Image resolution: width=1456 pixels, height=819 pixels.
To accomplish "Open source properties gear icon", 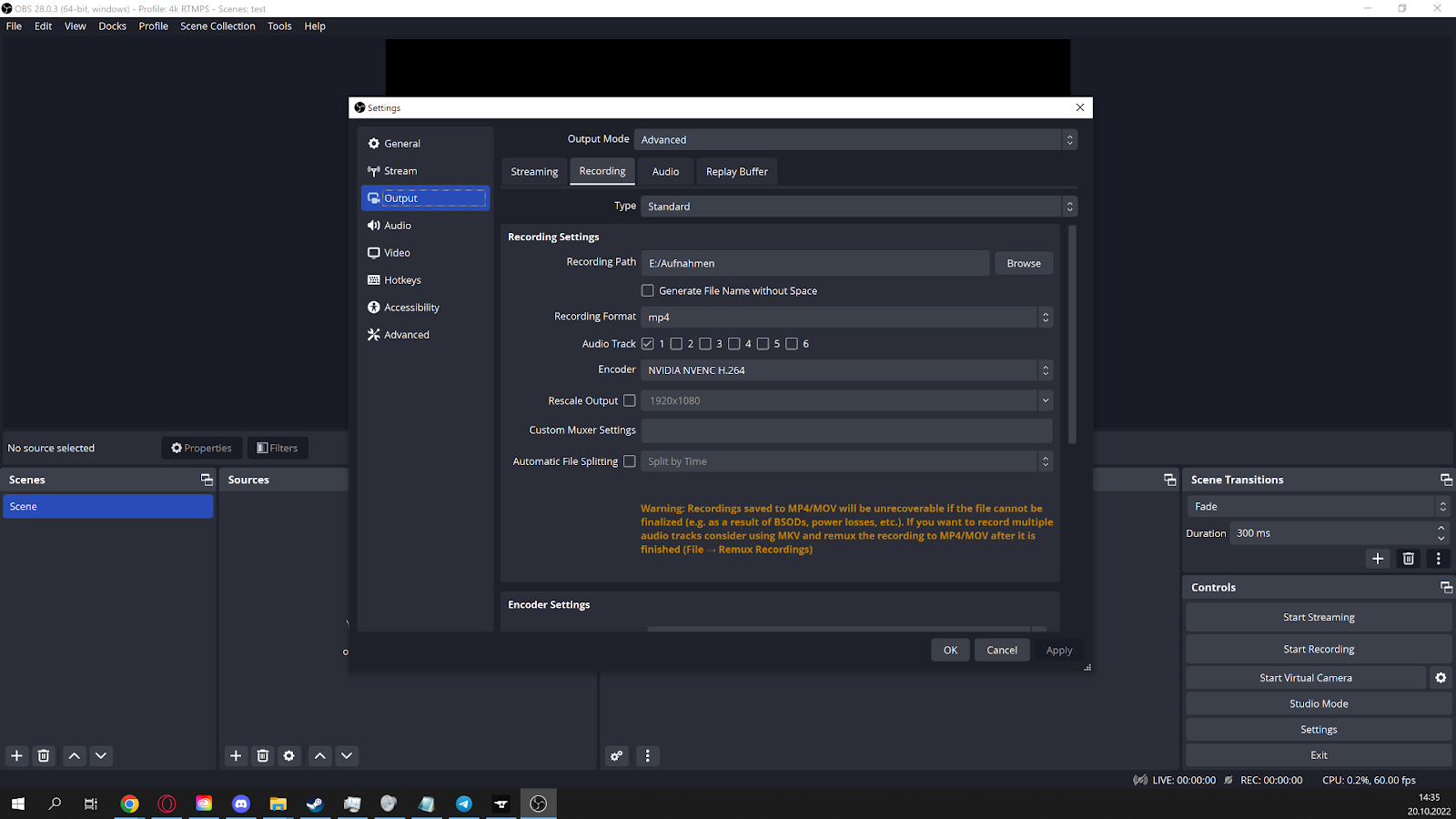I will pos(289,755).
